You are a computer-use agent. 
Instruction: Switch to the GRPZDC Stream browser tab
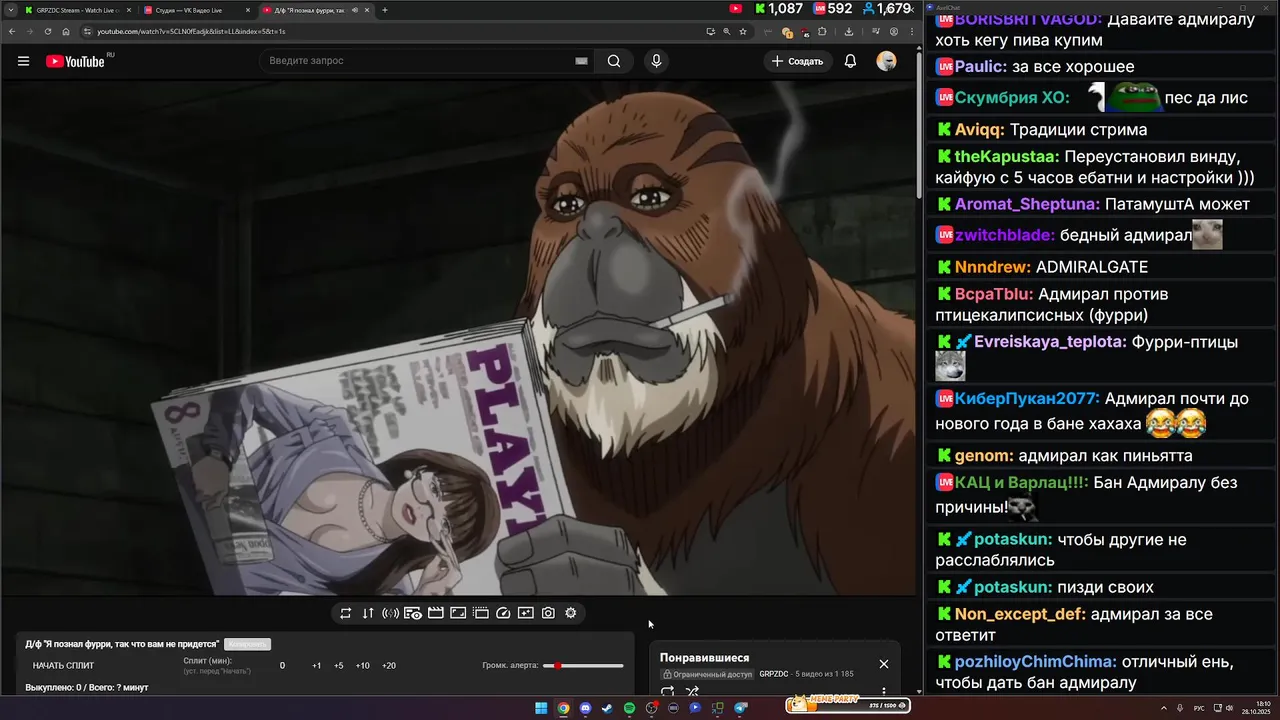tap(78, 10)
